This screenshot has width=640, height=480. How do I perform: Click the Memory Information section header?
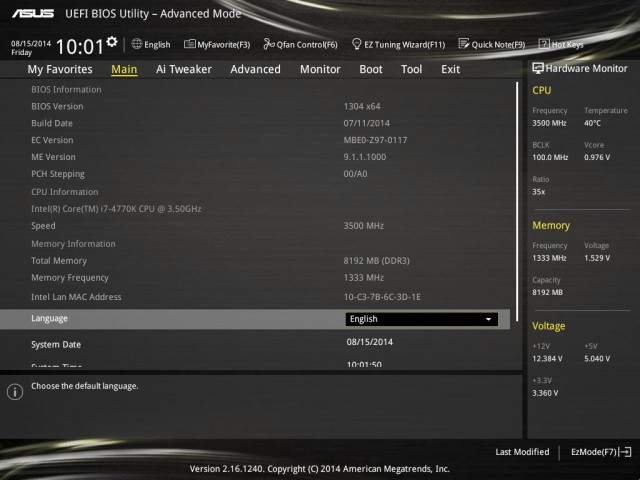(73, 244)
